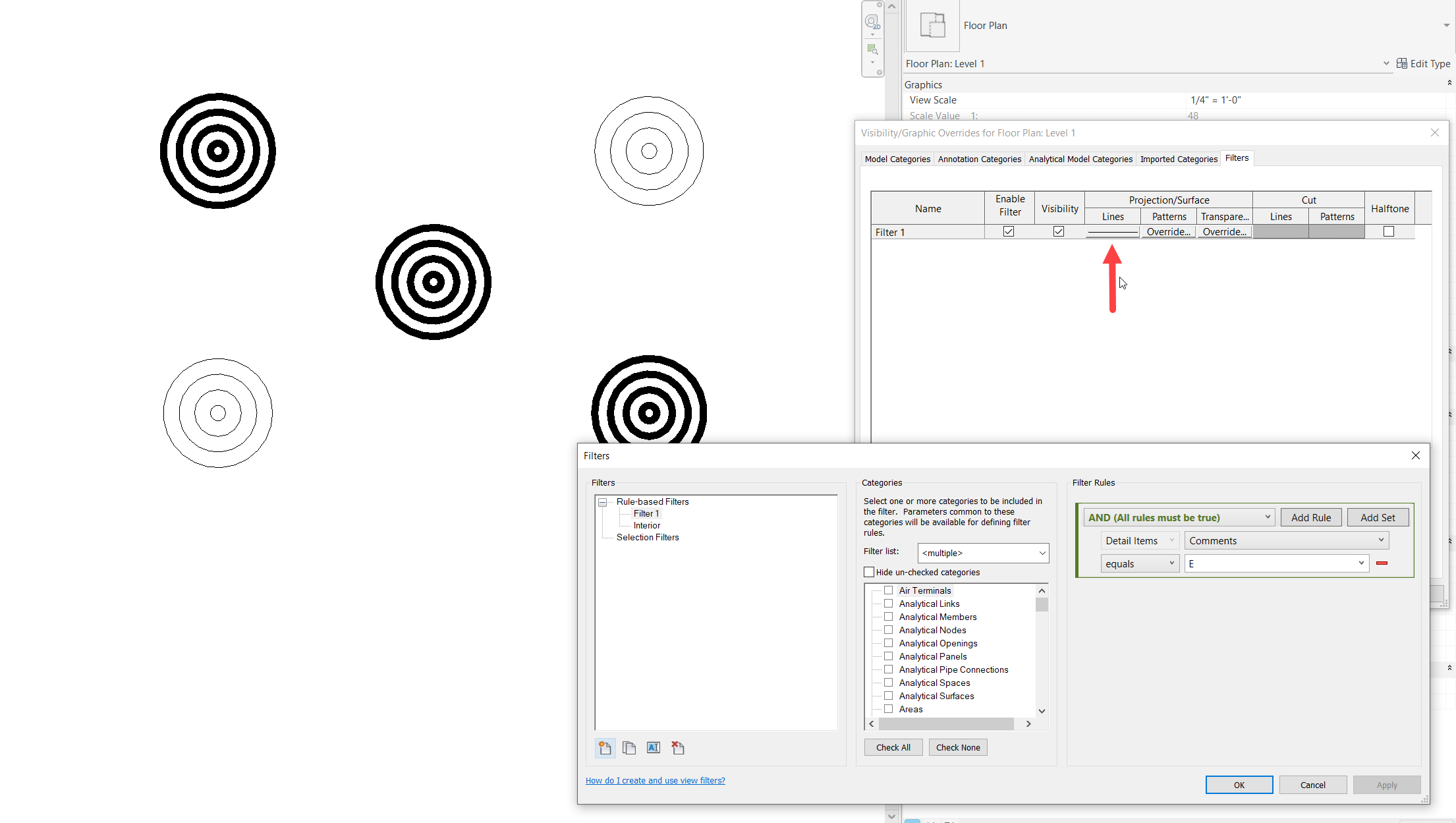Click the Duplicate filter icon
Screen dimensions: 1456x823
click(629, 747)
